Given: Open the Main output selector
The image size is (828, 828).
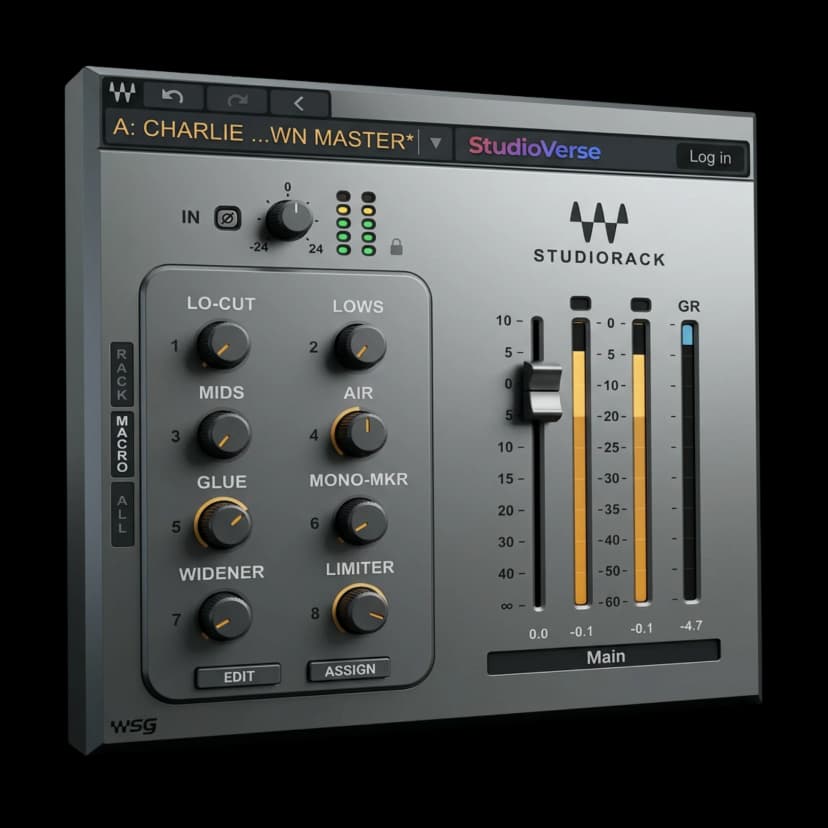Looking at the screenshot, I should (x=607, y=656).
